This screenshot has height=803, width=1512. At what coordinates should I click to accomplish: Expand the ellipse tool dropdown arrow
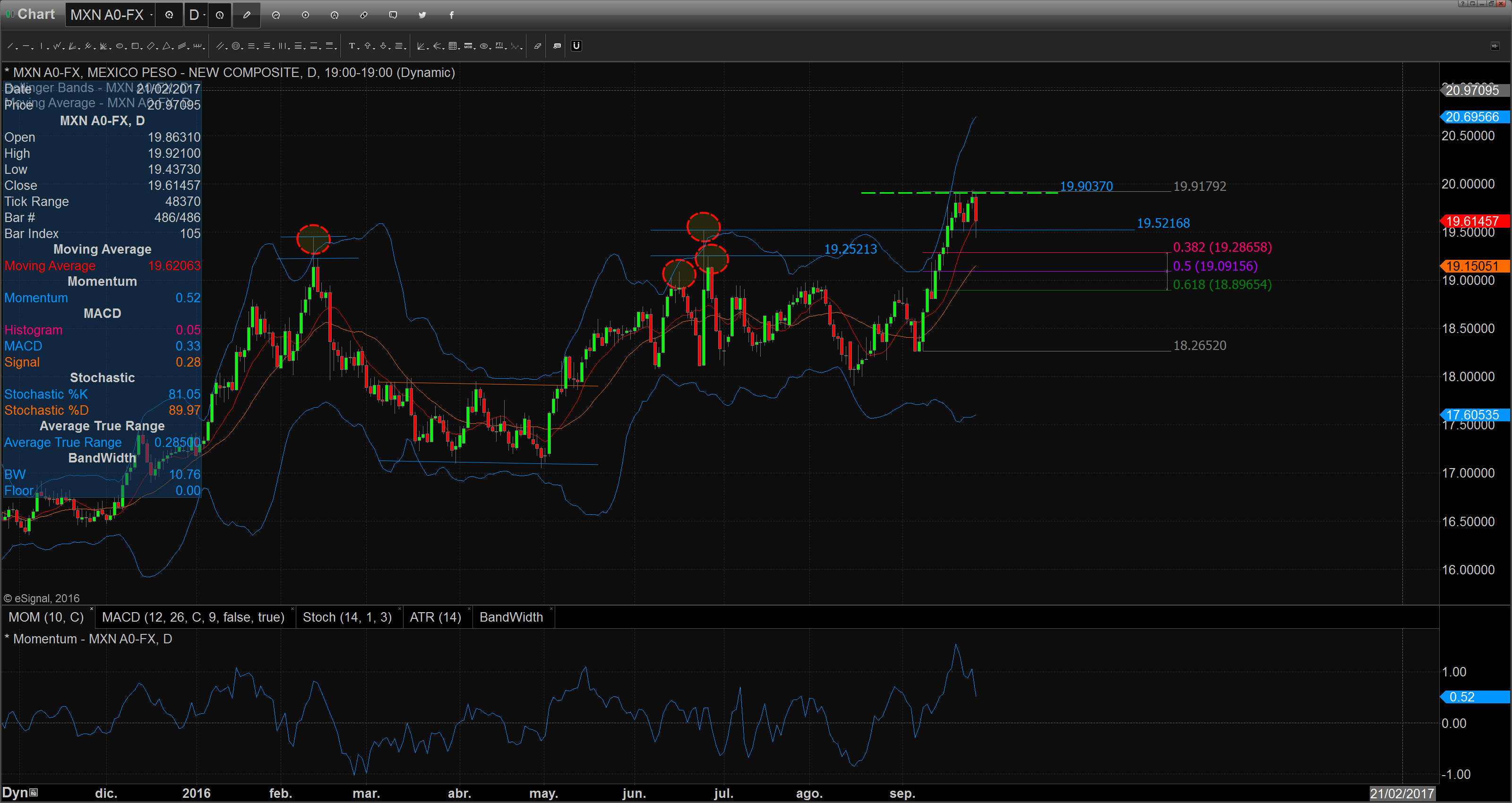[x=126, y=49]
